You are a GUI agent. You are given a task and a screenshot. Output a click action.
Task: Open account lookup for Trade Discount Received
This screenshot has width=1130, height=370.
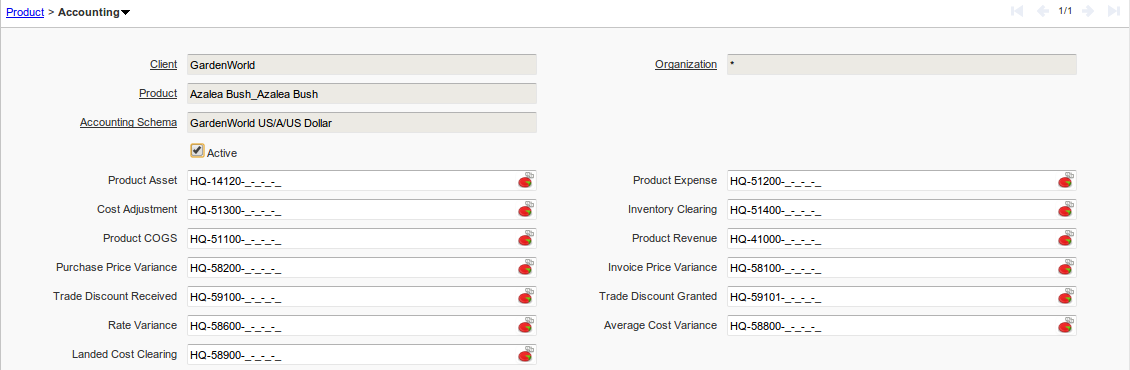527,296
